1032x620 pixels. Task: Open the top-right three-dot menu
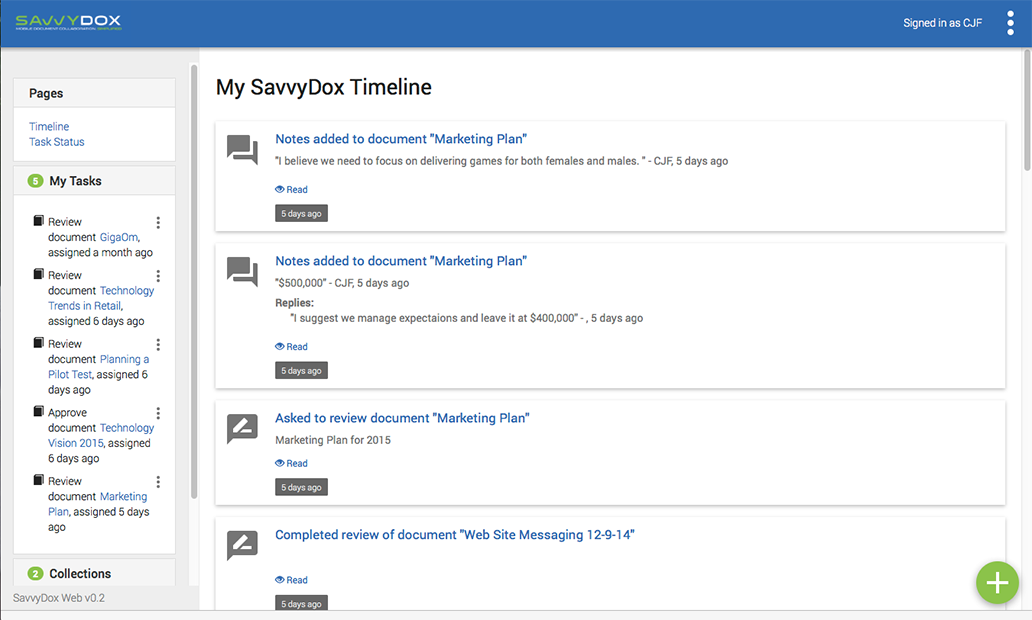(x=1010, y=23)
